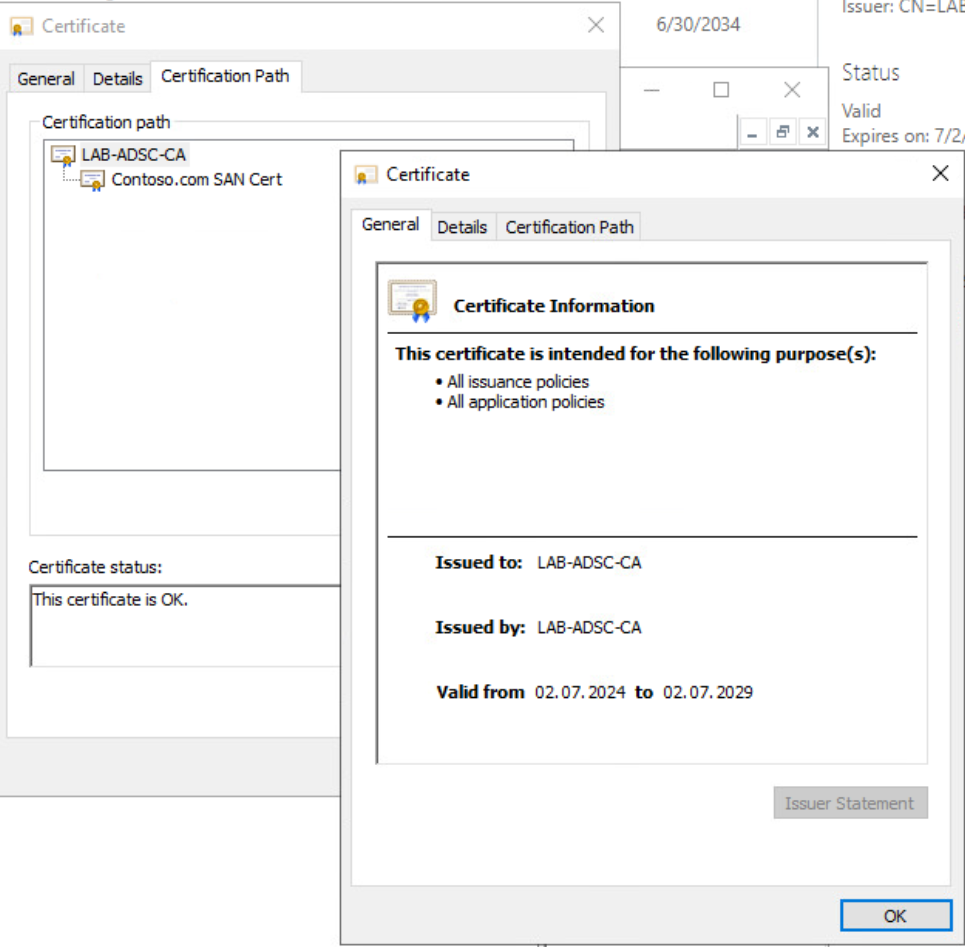Screen dimensions: 965x947
Task: Open Certification Path tab in front dialog
Action: 569,227
